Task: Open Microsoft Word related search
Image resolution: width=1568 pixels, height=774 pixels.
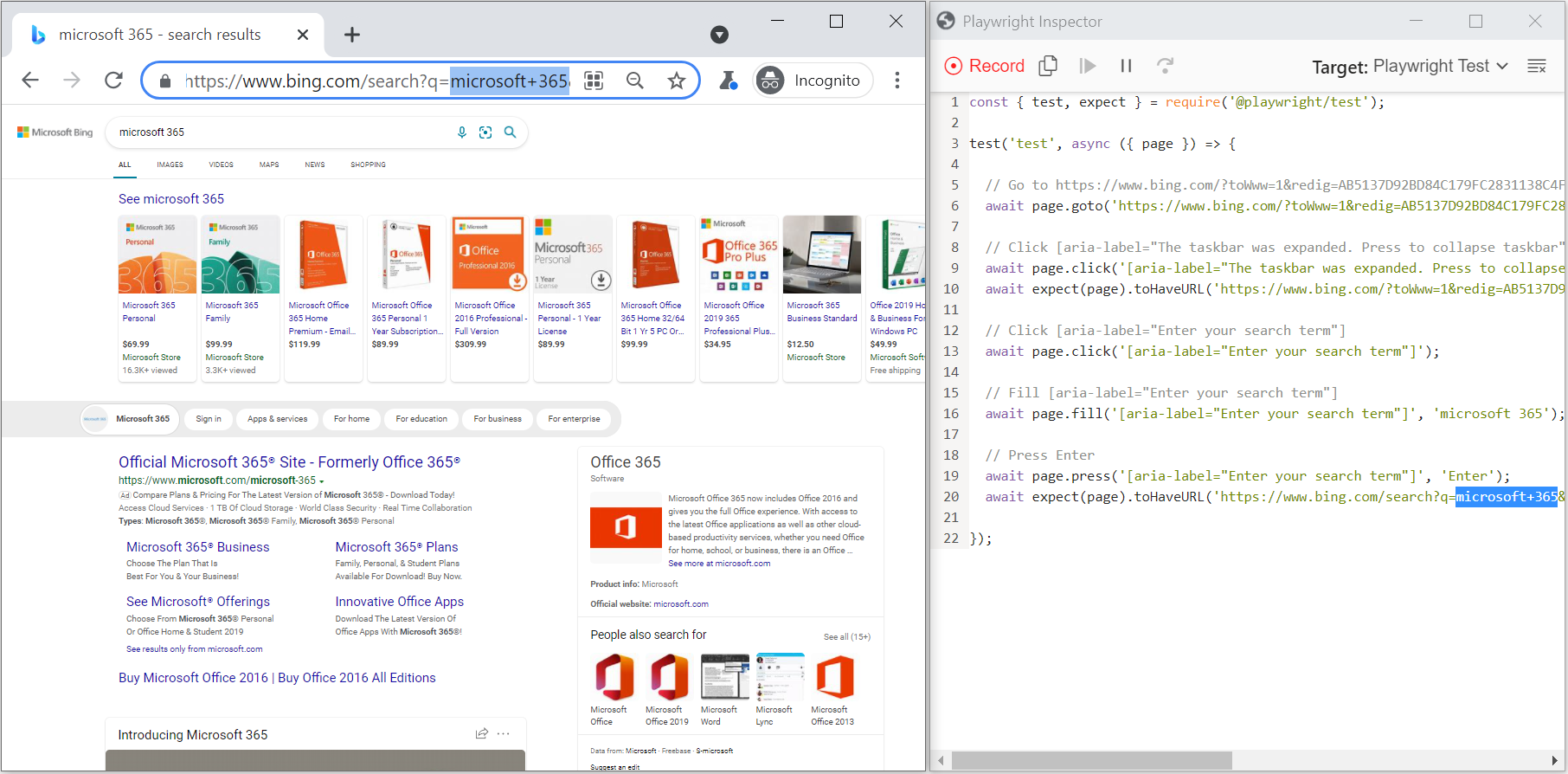Action: tap(723, 689)
